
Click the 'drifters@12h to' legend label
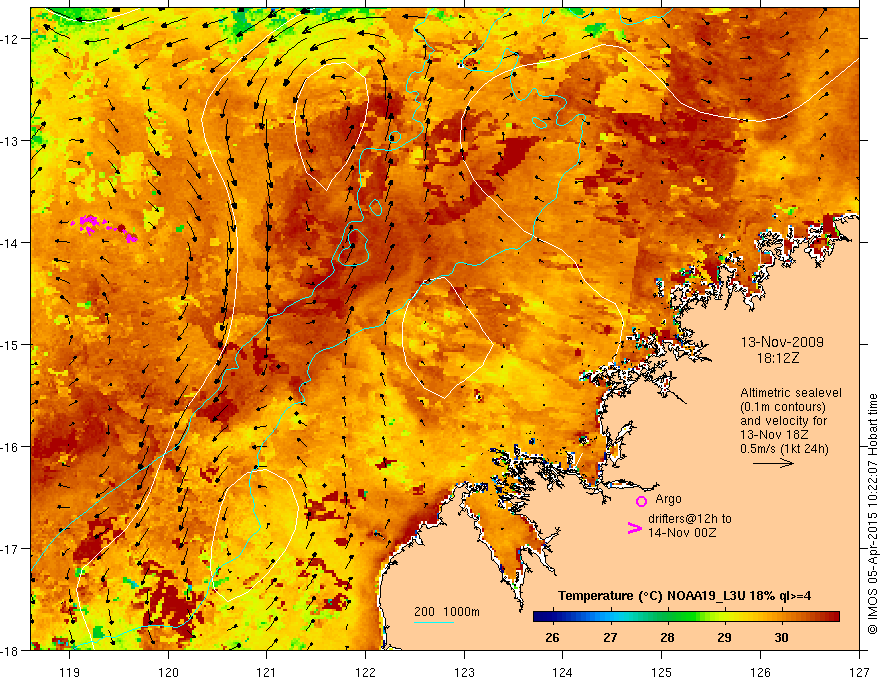(690, 519)
